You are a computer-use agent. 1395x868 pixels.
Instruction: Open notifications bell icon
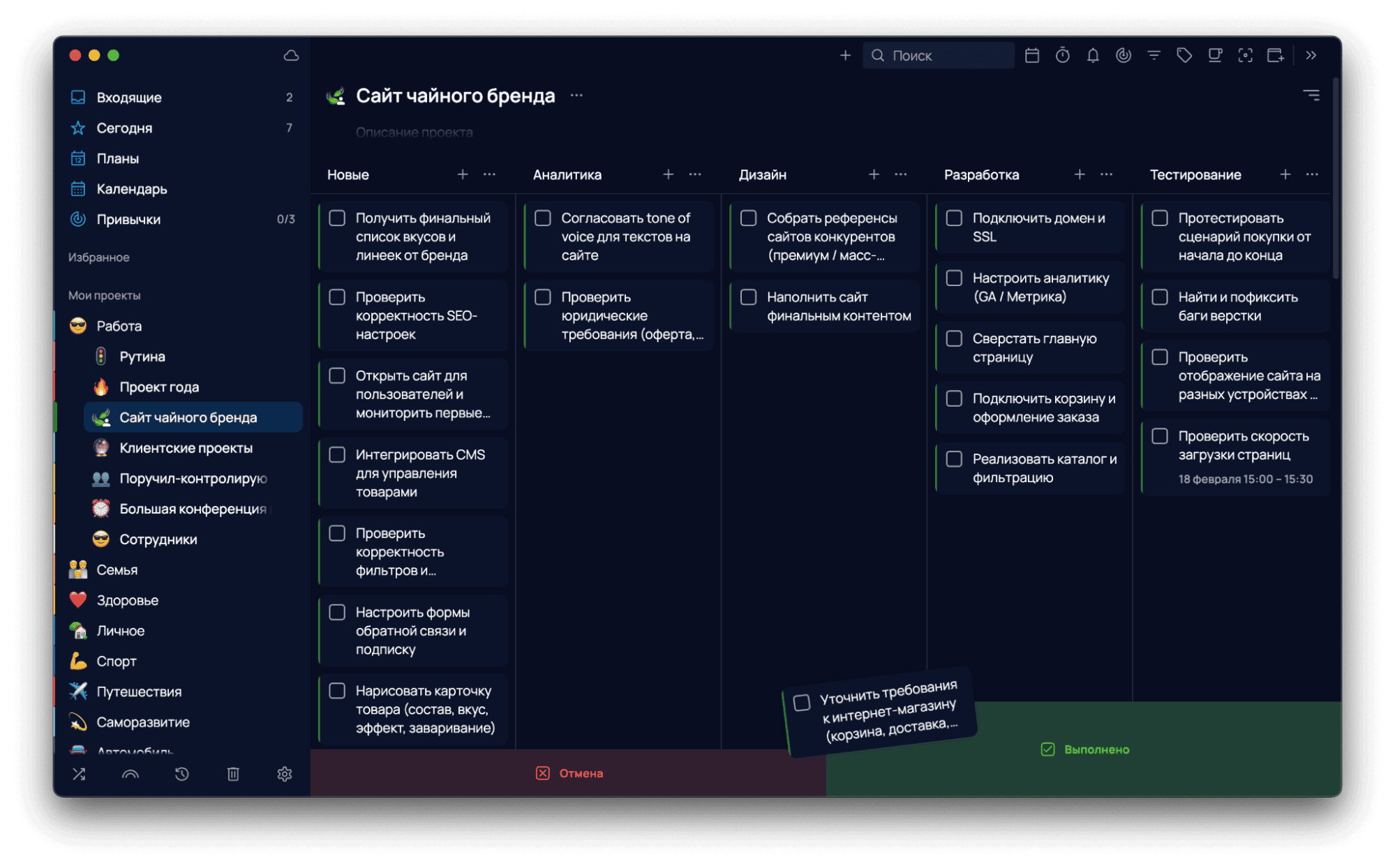coord(1093,55)
